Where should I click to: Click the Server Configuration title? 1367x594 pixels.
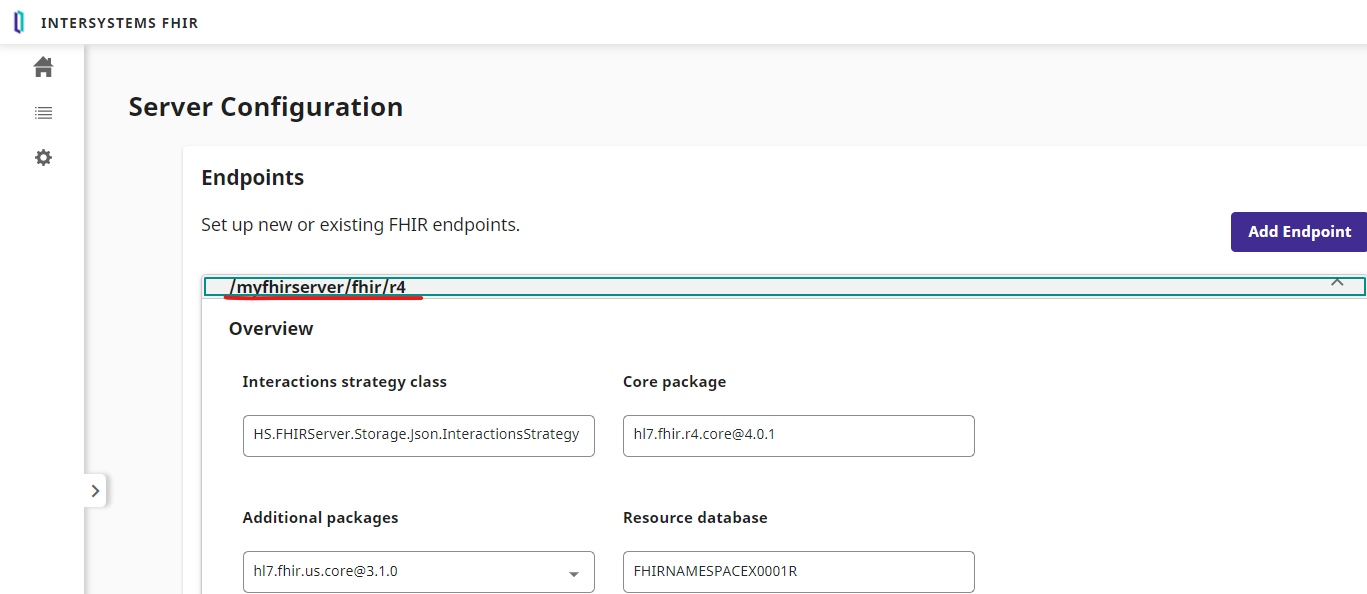click(x=265, y=106)
